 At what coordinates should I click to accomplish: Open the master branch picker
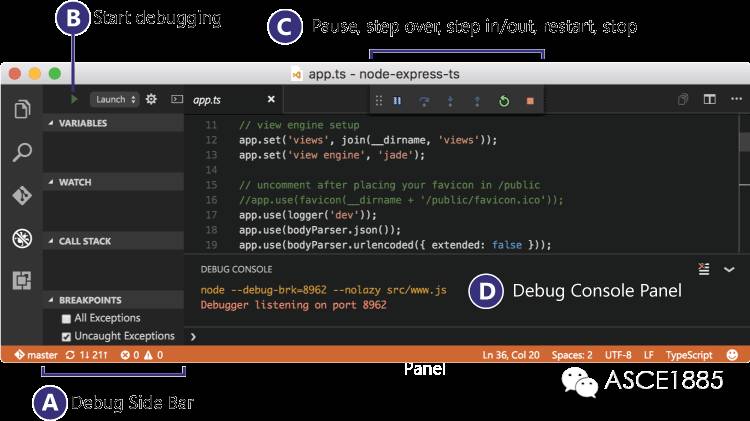[x=36, y=355]
